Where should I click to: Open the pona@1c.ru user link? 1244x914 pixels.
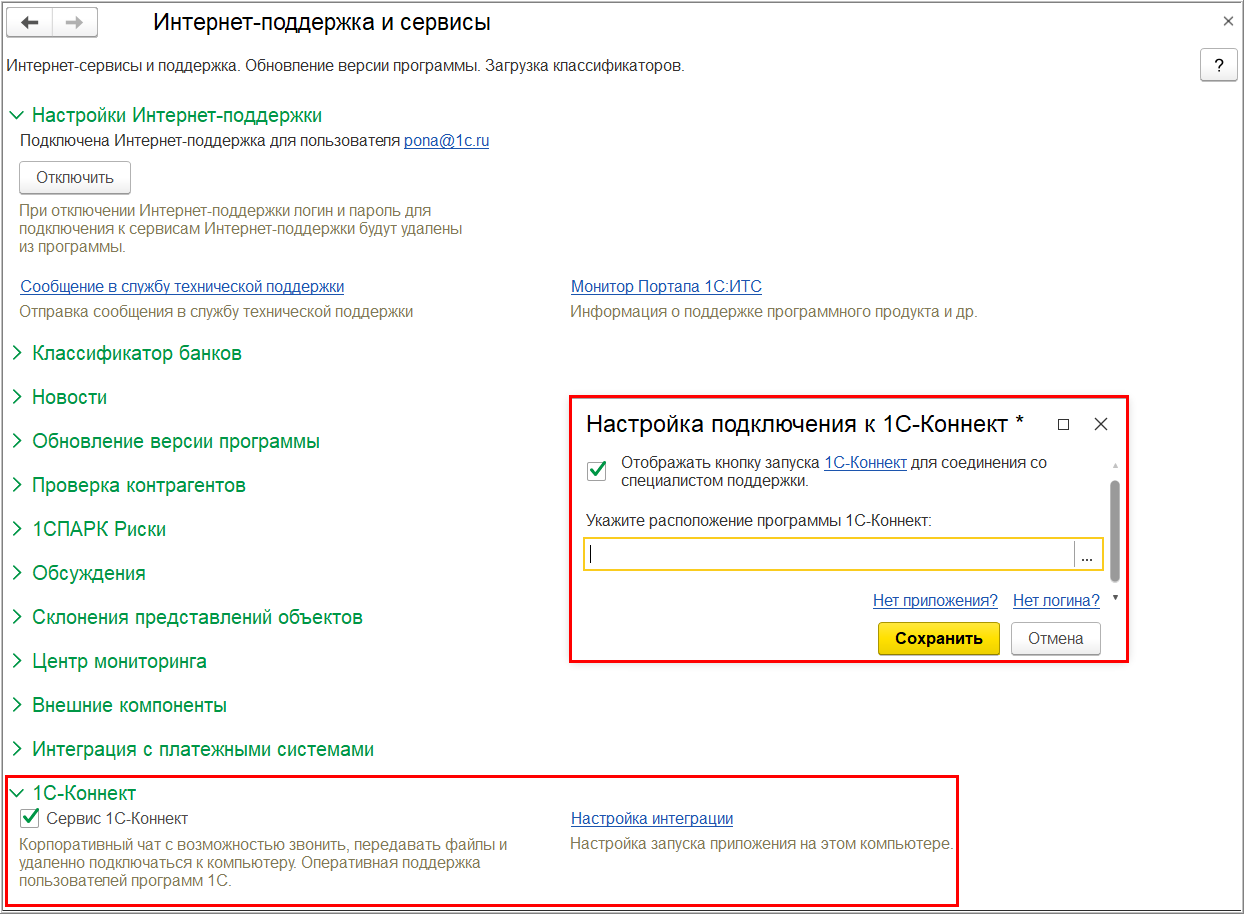tap(446, 141)
